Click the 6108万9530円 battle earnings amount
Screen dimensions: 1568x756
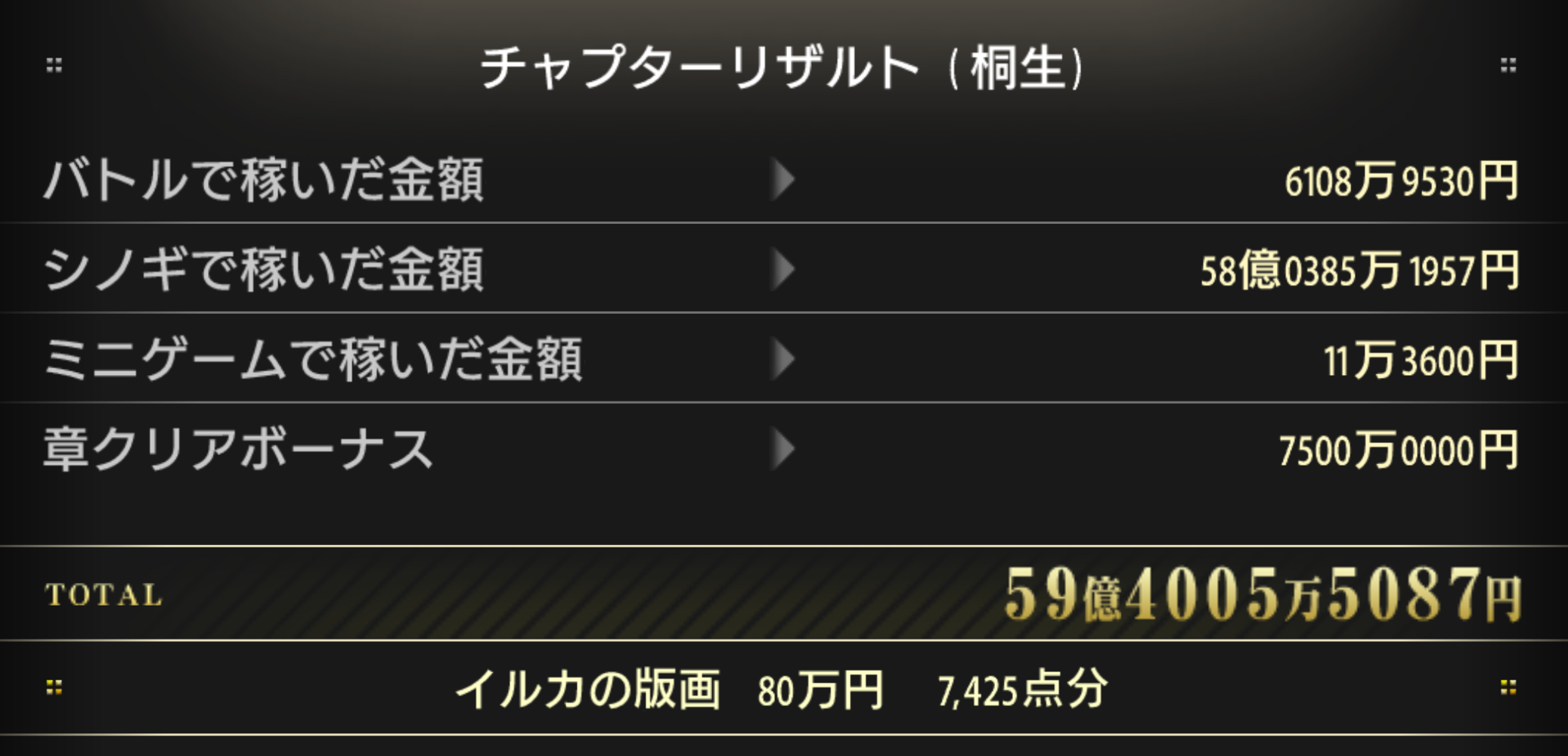pyautogui.click(x=1401, y=181)
